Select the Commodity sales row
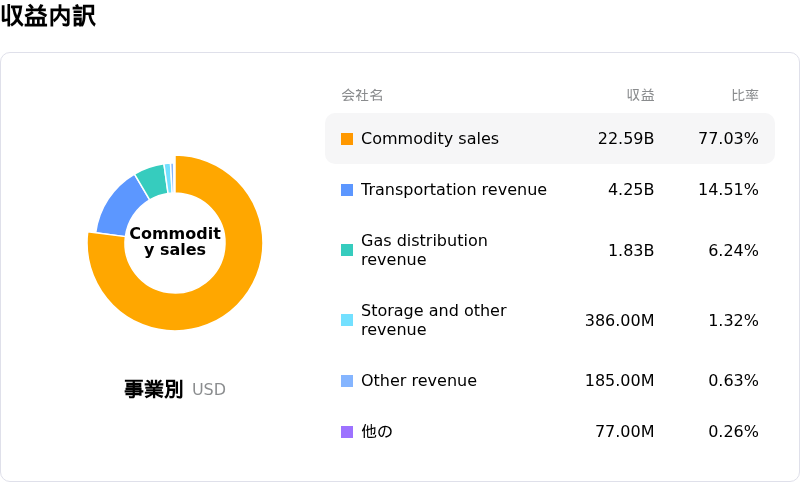Screen dimensions: 800x482 pos(550,139)
